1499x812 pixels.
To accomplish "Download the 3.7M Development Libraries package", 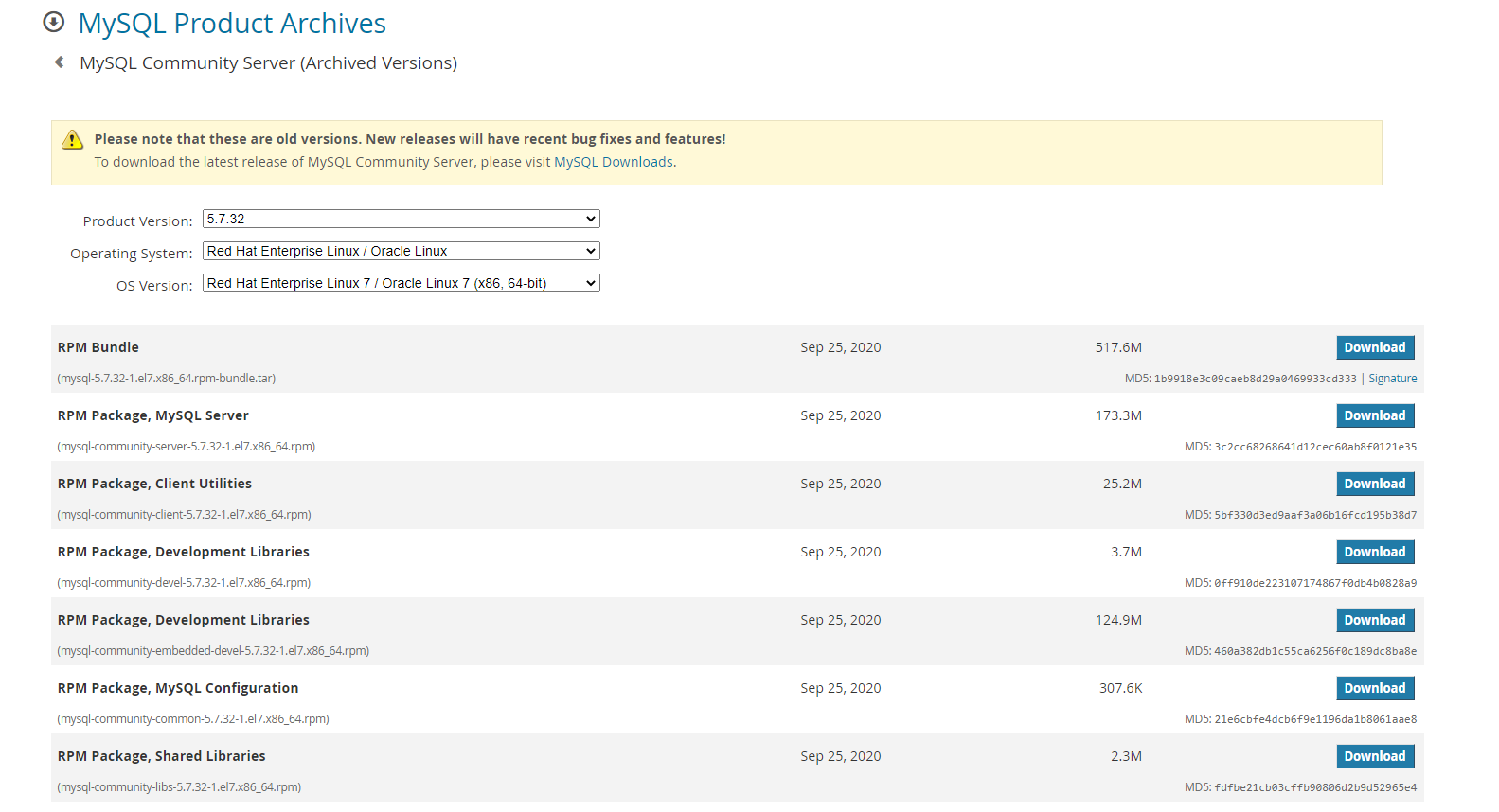I will pyautogui.click(x=1375, y=552).
